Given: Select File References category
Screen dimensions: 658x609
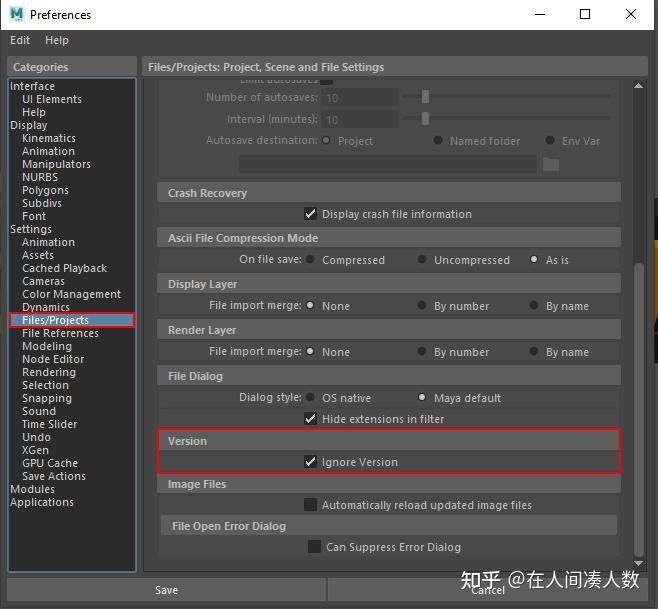Looking at the screenshot, I should 60,333.
